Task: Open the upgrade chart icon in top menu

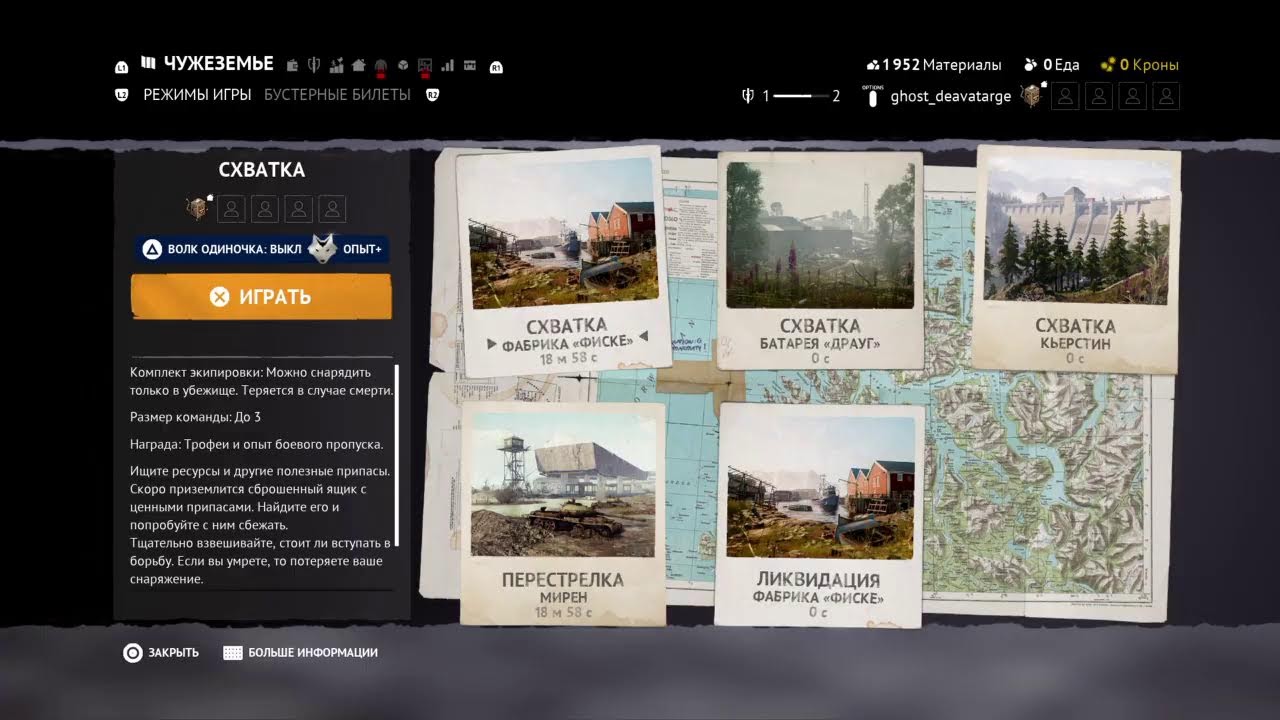Action: pyautogui.click(x=336, y=66)
